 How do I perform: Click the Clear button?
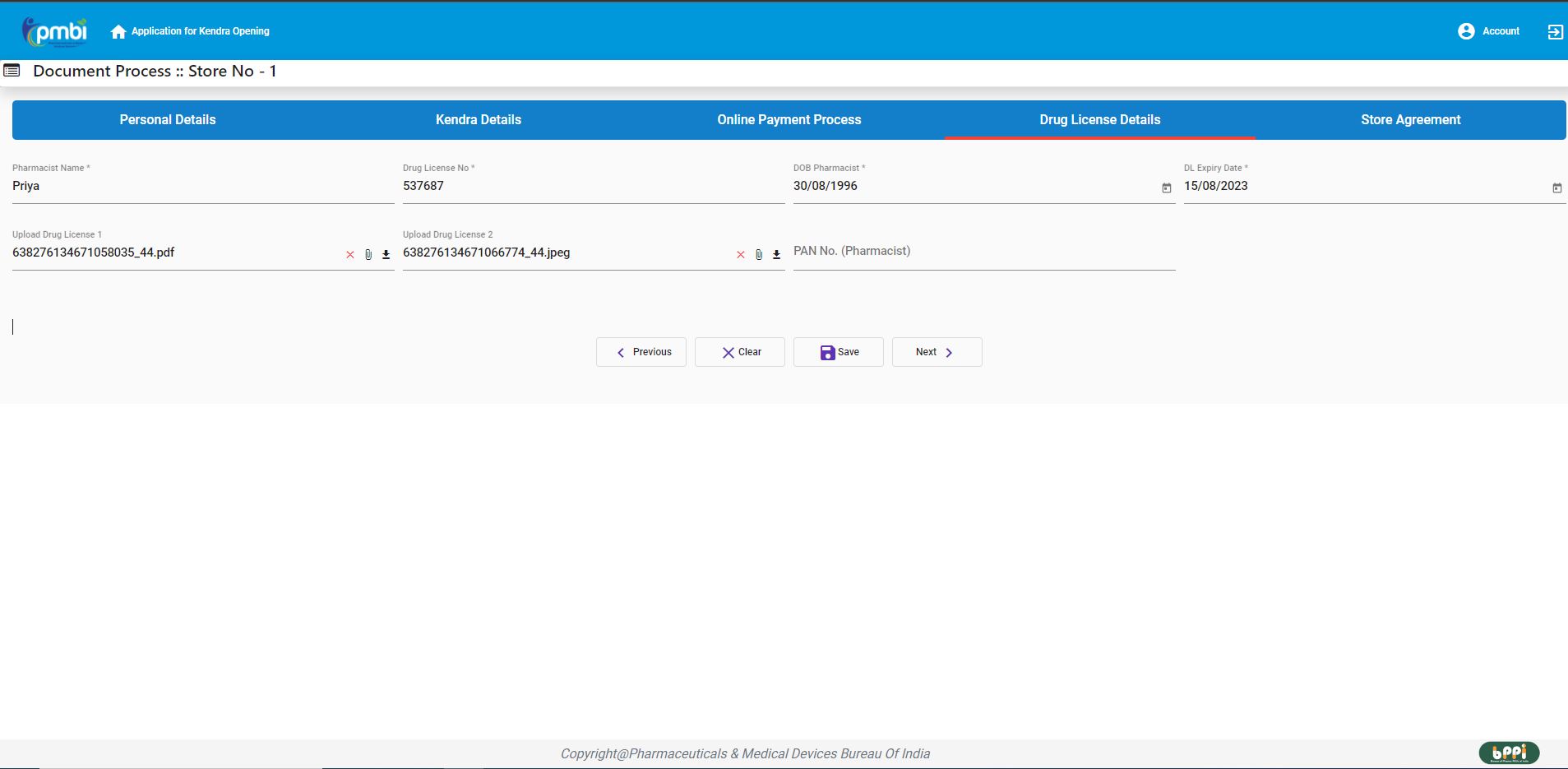coord(740,352)
